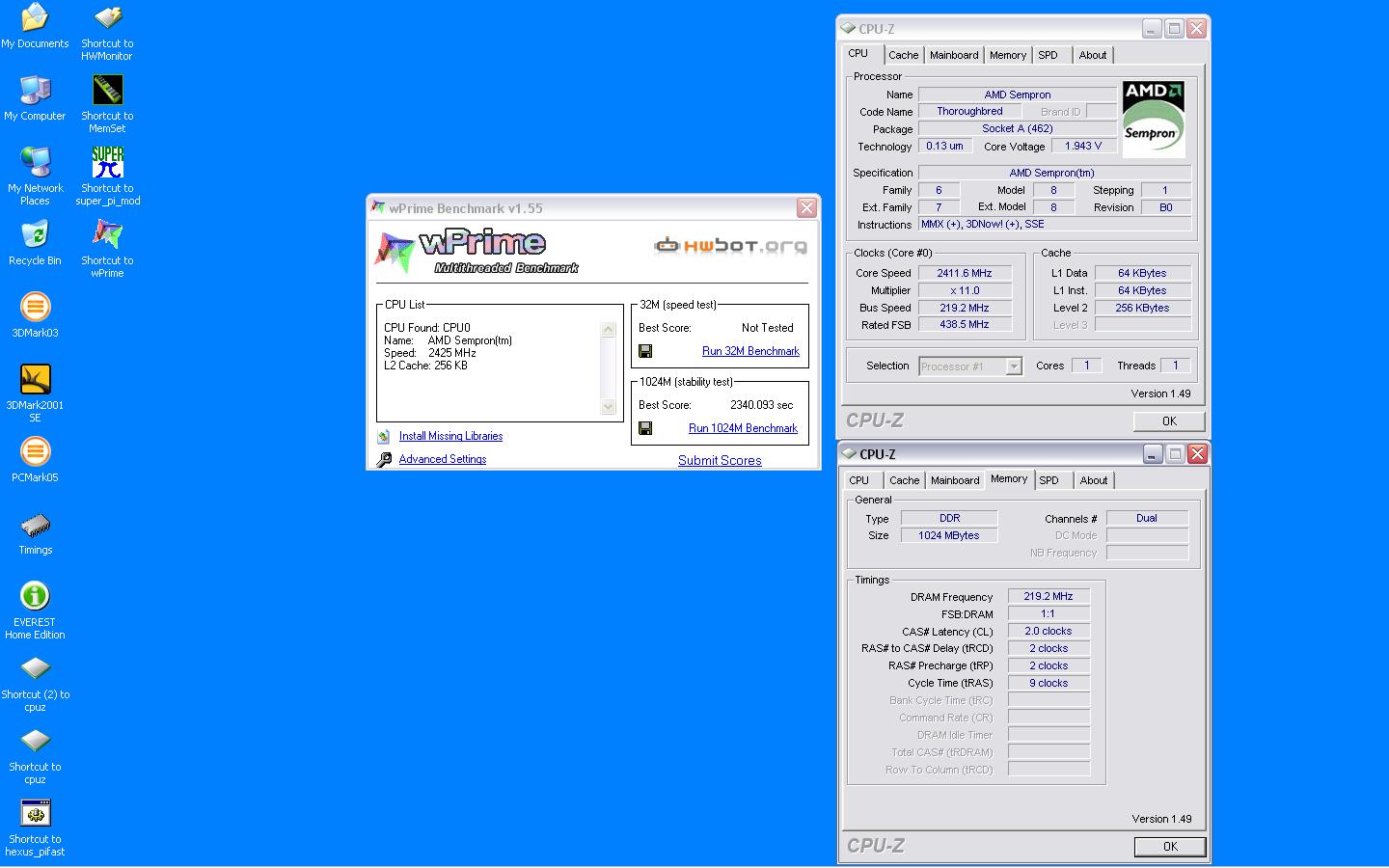Click the Code Name Thoroughbred field
Image resolution: width=1389 pixels, height=868 pixels.
(969, 111)
